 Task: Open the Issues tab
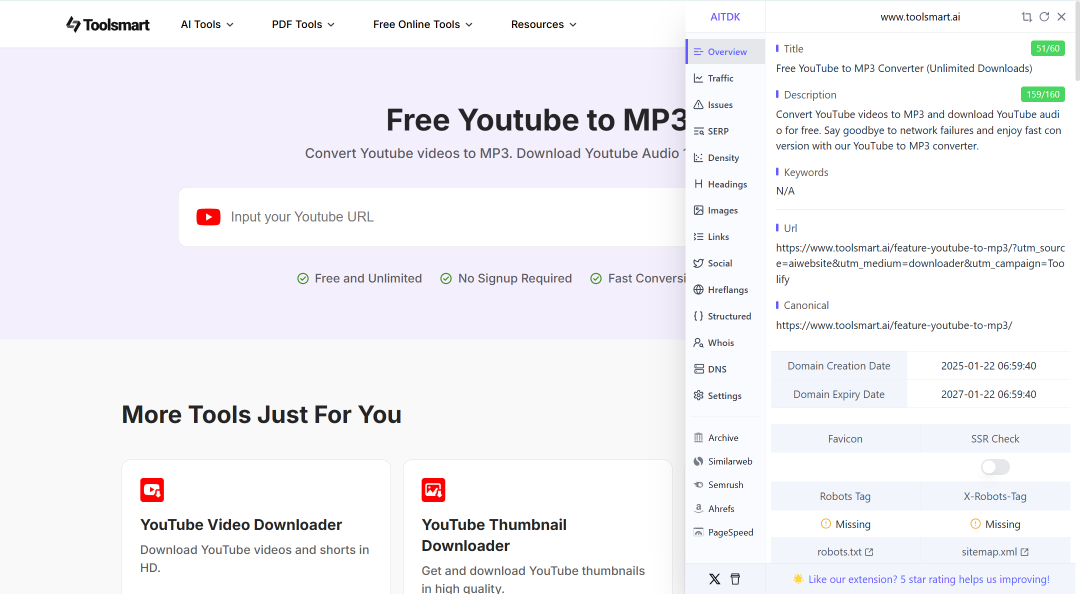pyautogui.click(x=726, y=105)
